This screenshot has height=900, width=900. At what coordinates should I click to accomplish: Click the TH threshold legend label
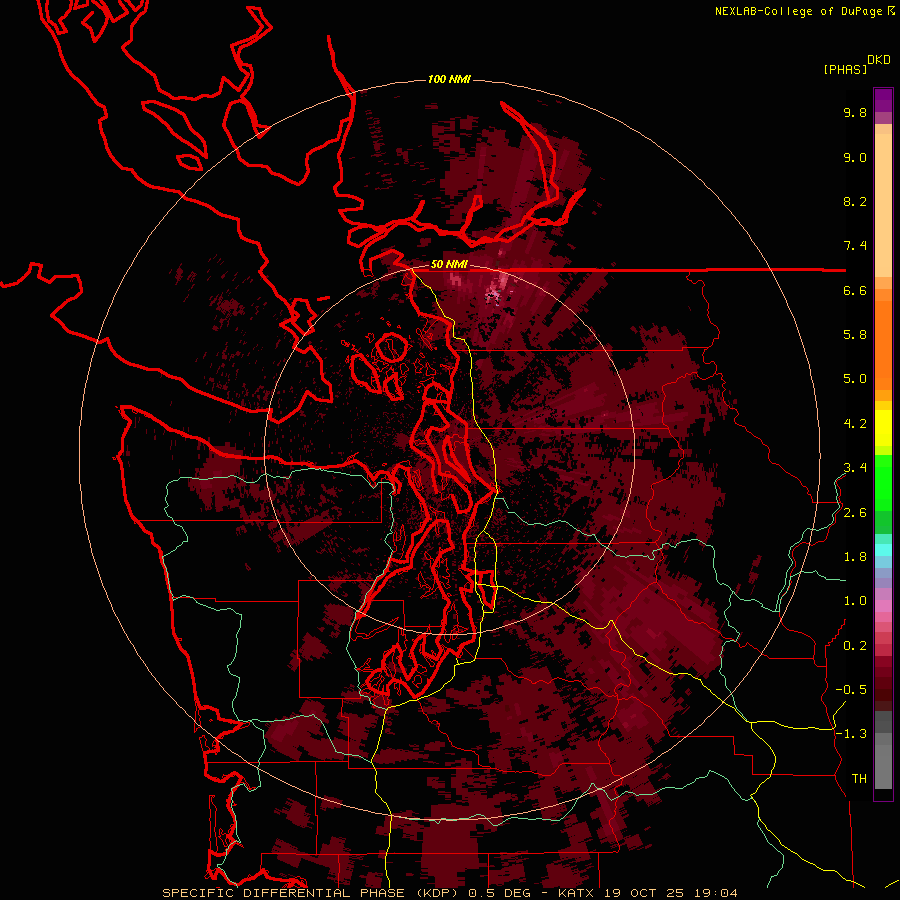[859, 779]
